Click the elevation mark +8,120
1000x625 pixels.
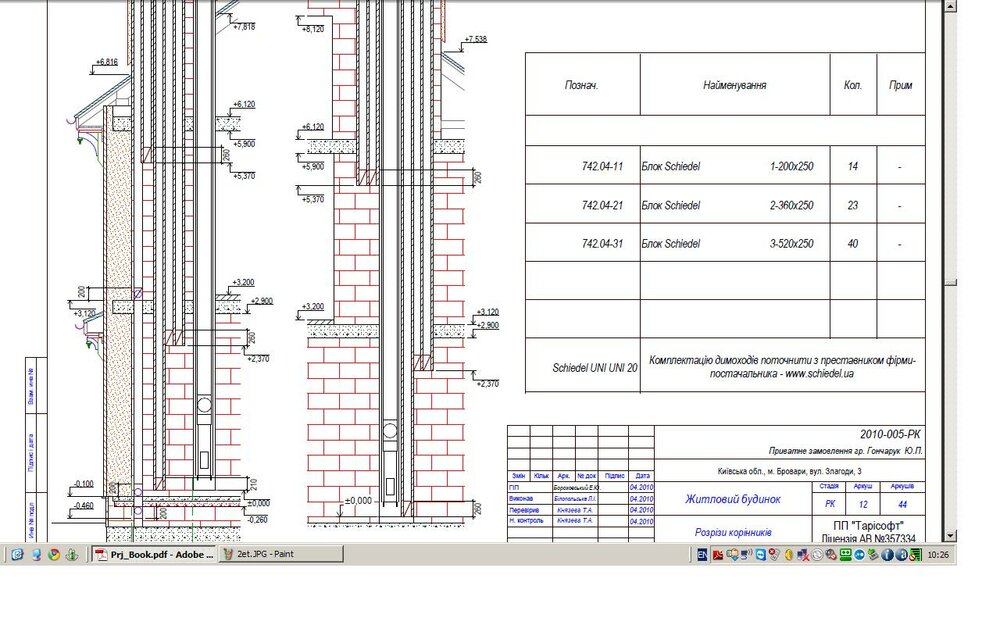(312, 29)
